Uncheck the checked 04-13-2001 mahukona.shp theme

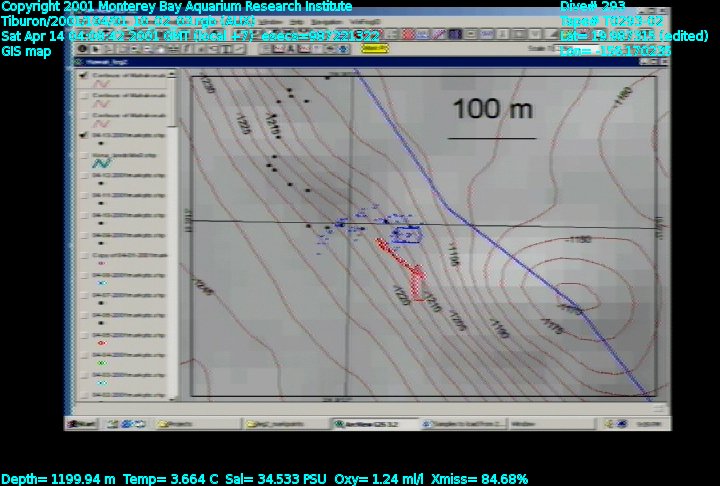pyautogui.click(x=82, y=133)
